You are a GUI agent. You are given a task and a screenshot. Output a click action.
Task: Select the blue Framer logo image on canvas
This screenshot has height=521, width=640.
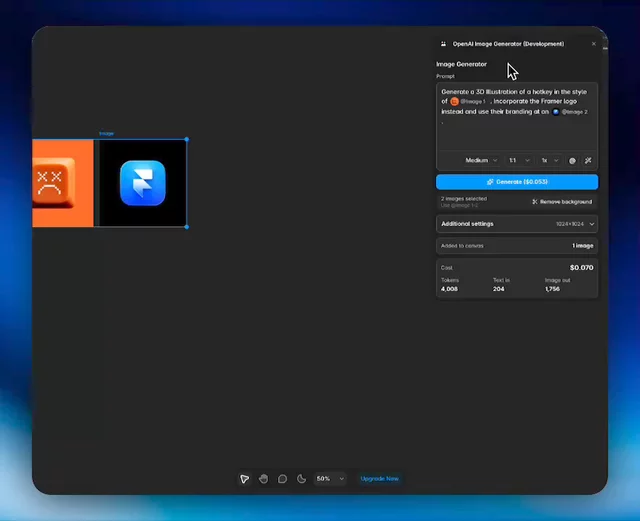tap(142, 183)
